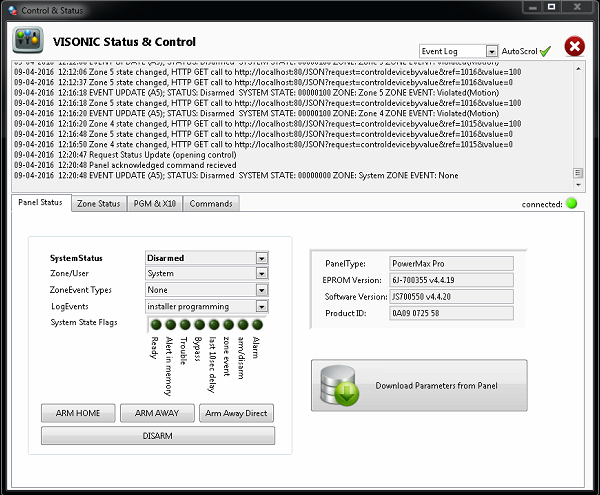Click the Product ID field

451,313
